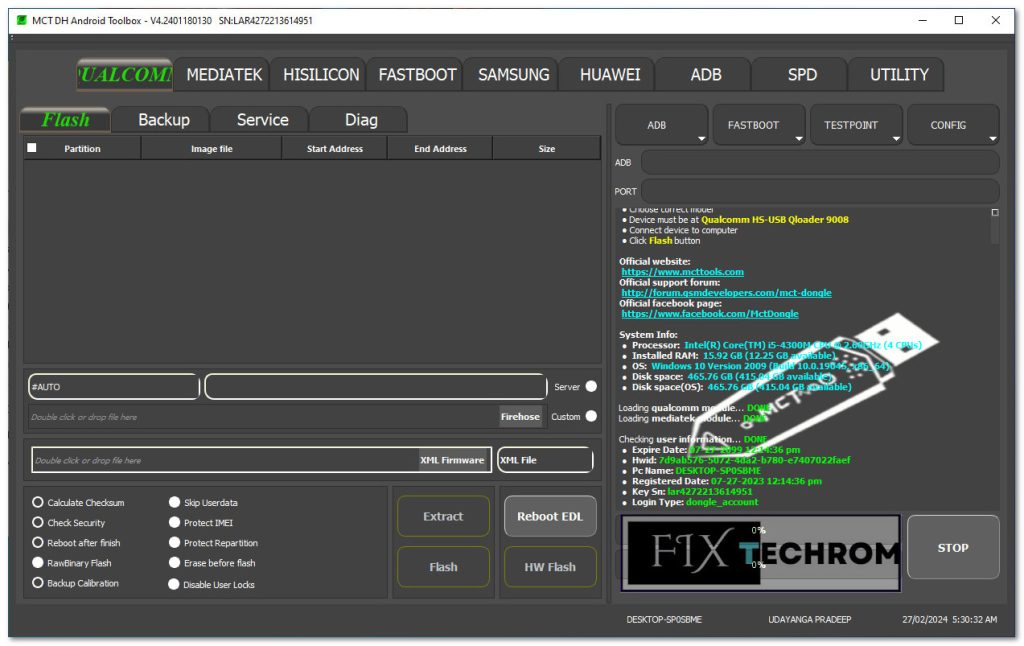Click the STOP button

pyautogui.click(x=953, y=547)
